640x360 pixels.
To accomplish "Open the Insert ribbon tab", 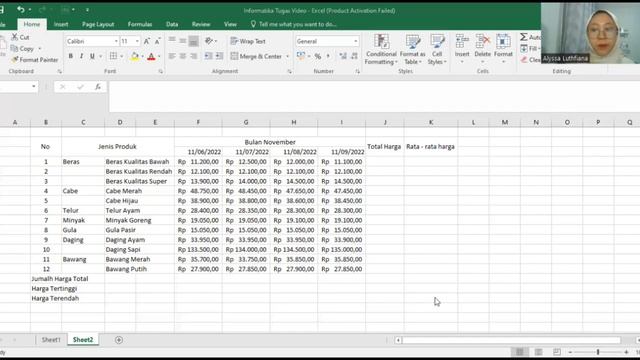I will 61,24.
